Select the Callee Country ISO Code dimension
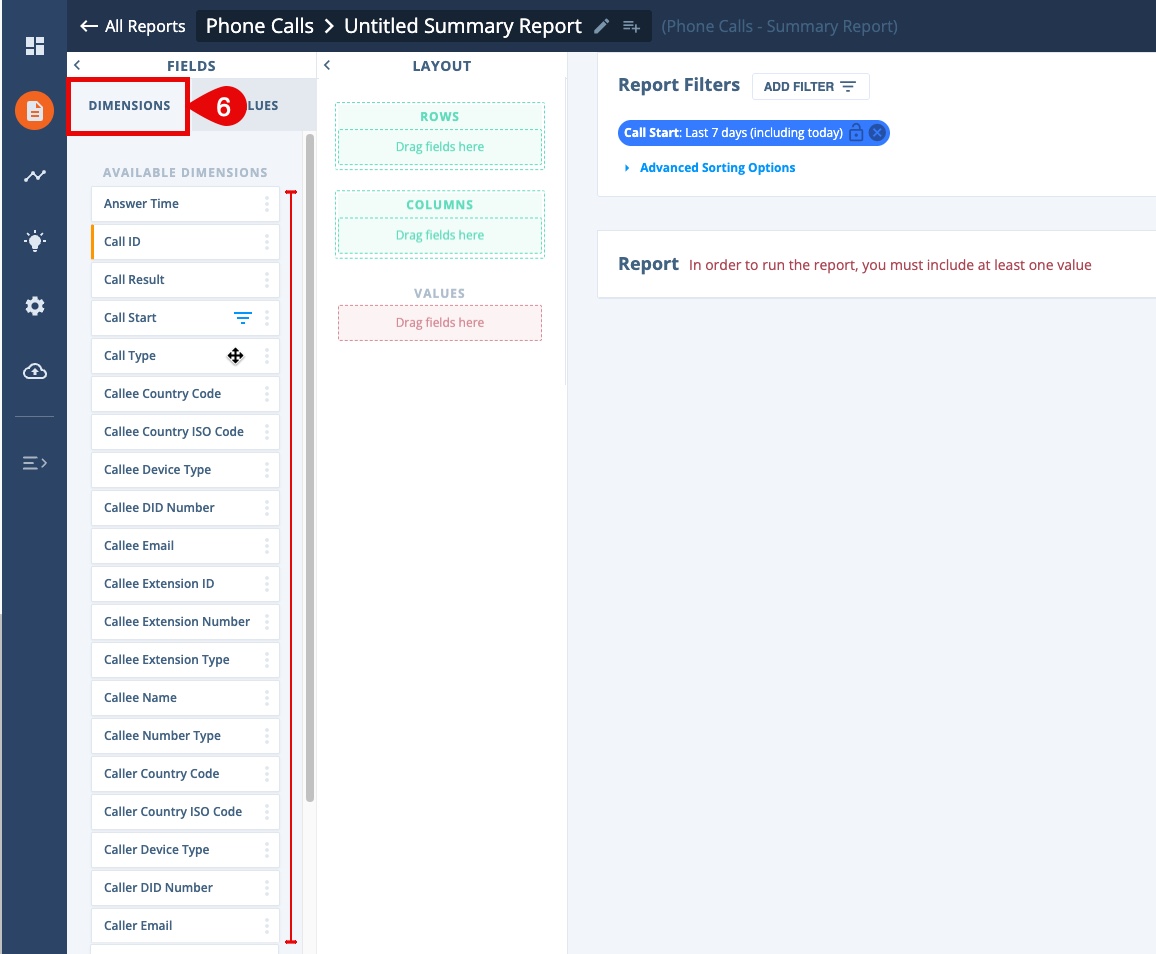 185,431
